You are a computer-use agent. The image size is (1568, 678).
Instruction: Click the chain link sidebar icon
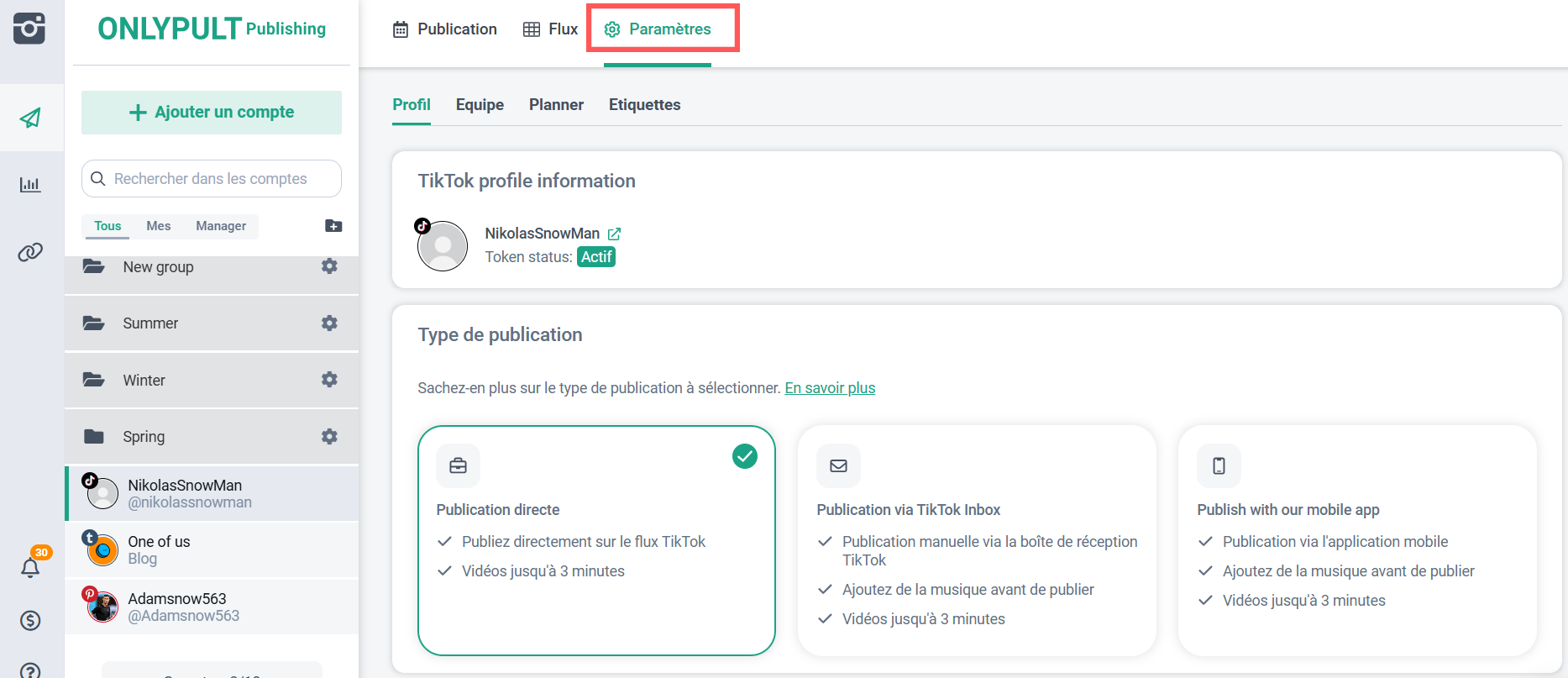point(30,252)
